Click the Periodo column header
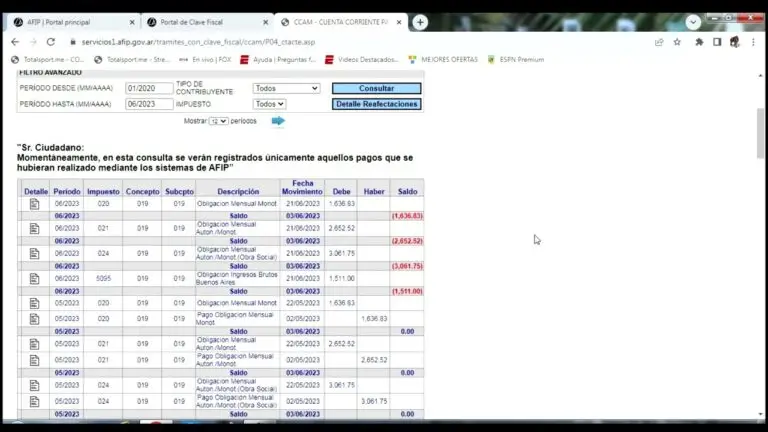This screenshot has width=768, height=432. [67, 192]
